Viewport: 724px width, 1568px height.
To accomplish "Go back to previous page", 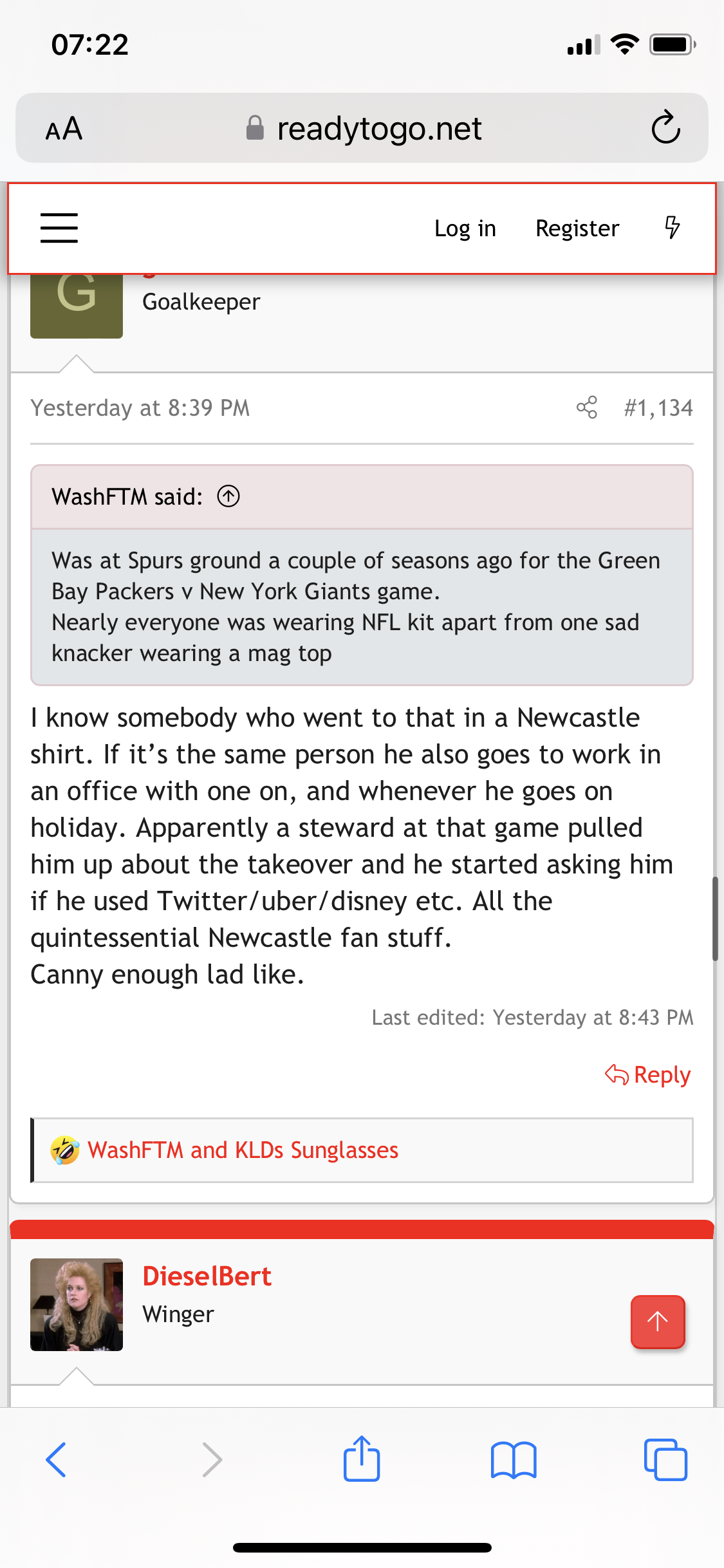I will (x=57, y=1460).
